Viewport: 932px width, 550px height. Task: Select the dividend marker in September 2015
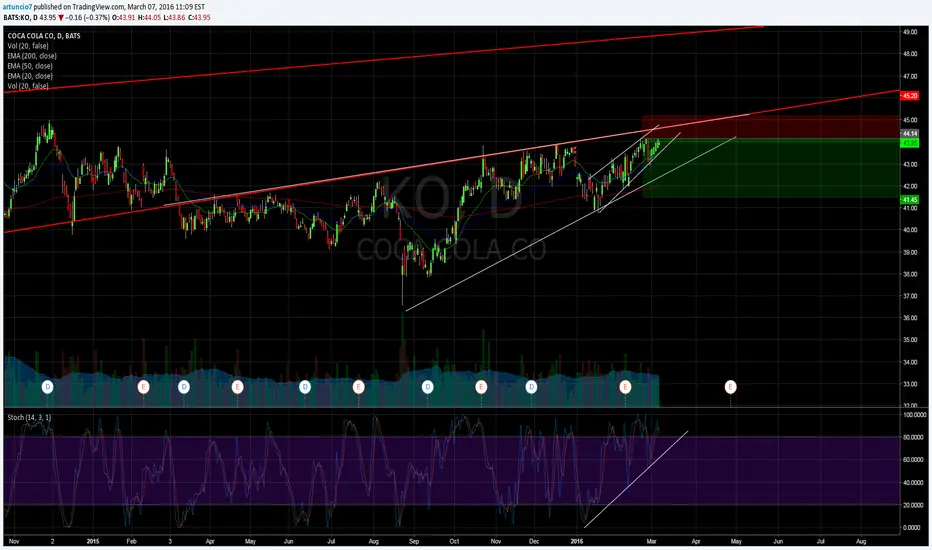click(427, 387)
